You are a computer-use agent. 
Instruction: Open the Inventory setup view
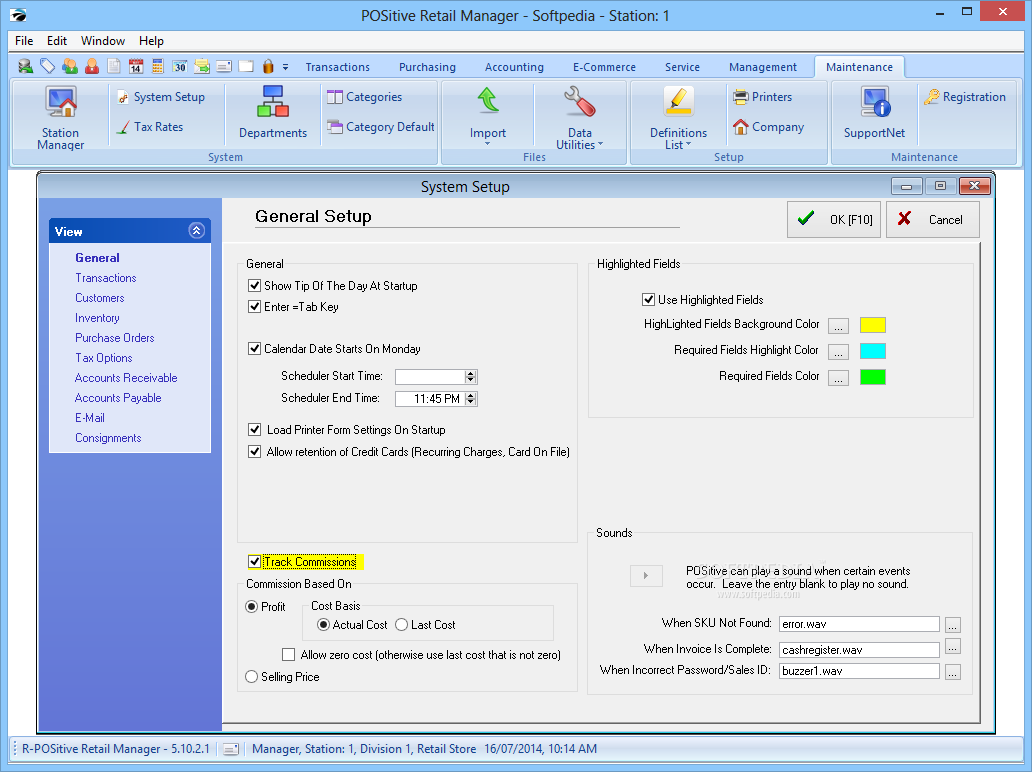point(97,318)
